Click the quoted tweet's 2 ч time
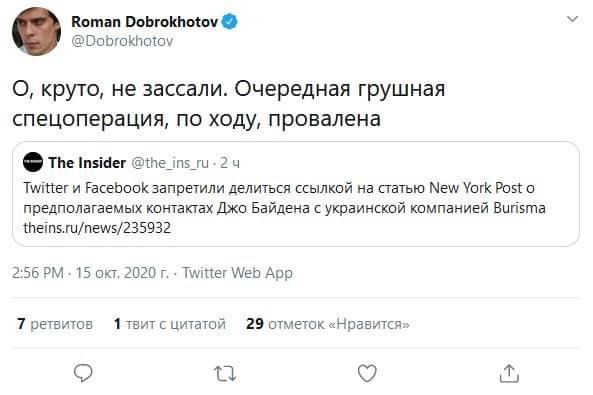The height and width of the screenshot is (395, 593). pos(230,163)
